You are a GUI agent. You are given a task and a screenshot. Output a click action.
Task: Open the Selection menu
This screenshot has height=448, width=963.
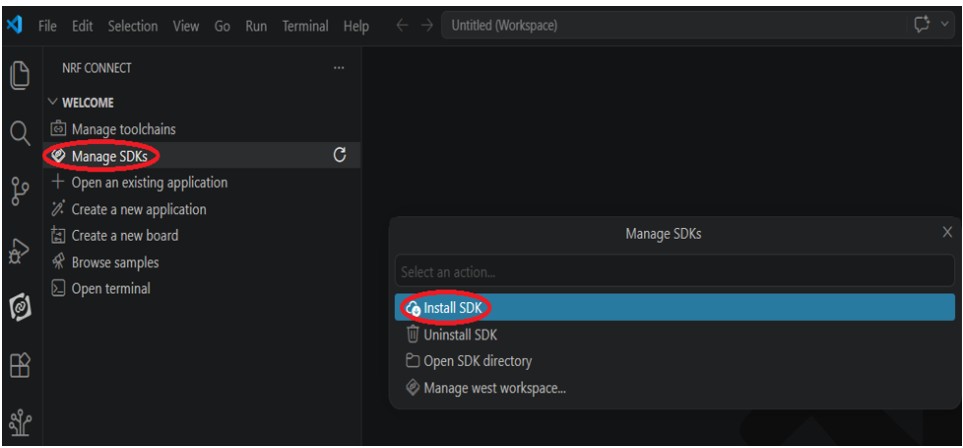click(133, 26)
